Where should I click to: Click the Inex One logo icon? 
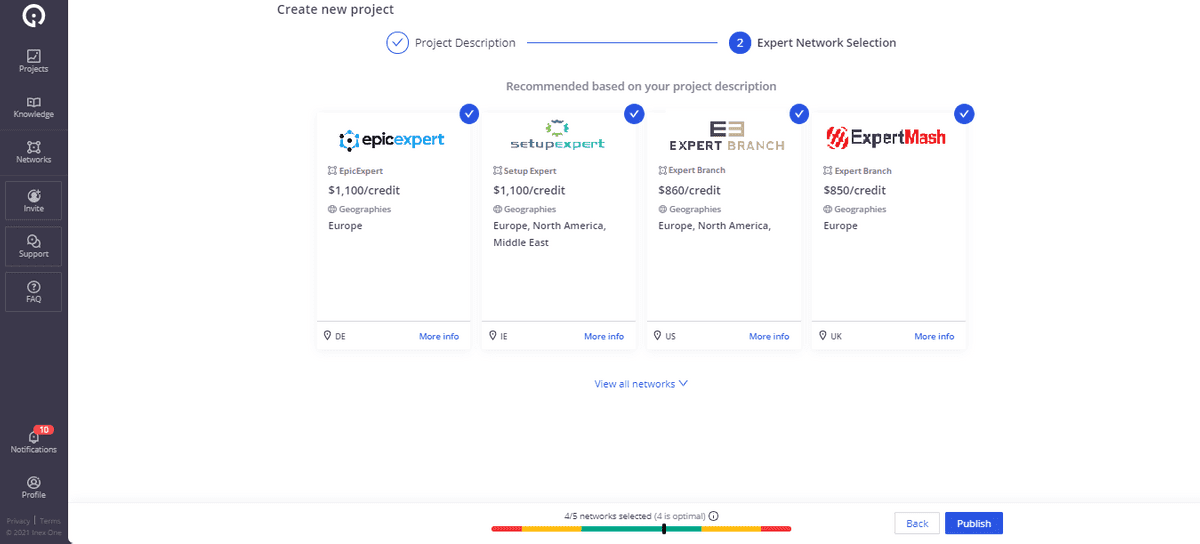34,15
